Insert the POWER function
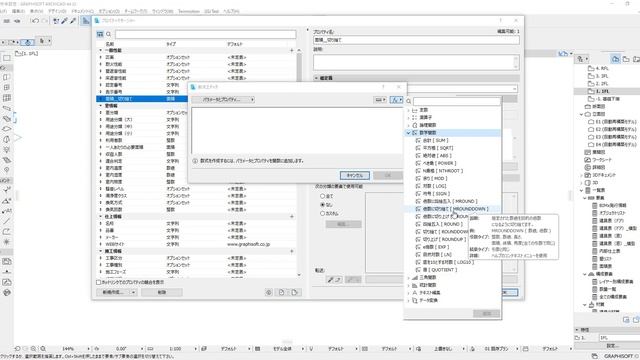The width and height of the screenshot is (640, 360). [x=439, y=163]
